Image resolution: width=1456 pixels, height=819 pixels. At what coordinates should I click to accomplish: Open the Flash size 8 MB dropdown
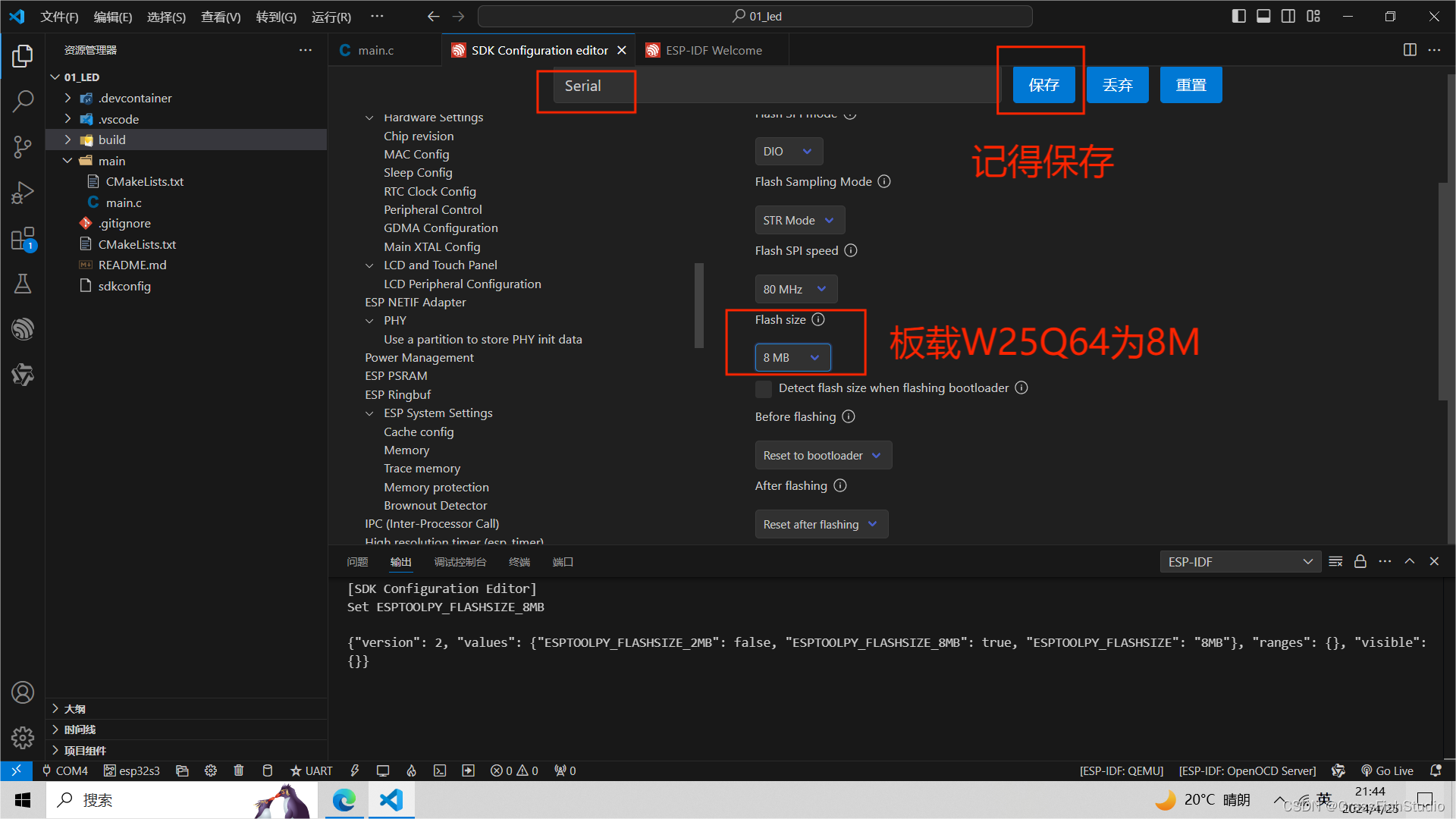tap(792, 357)
